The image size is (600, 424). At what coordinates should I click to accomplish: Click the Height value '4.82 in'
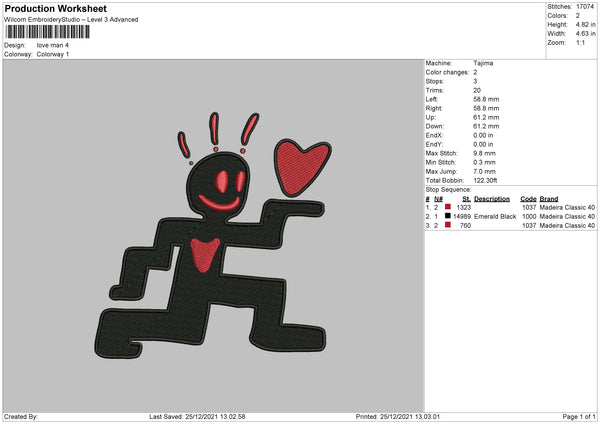point(586,24)
